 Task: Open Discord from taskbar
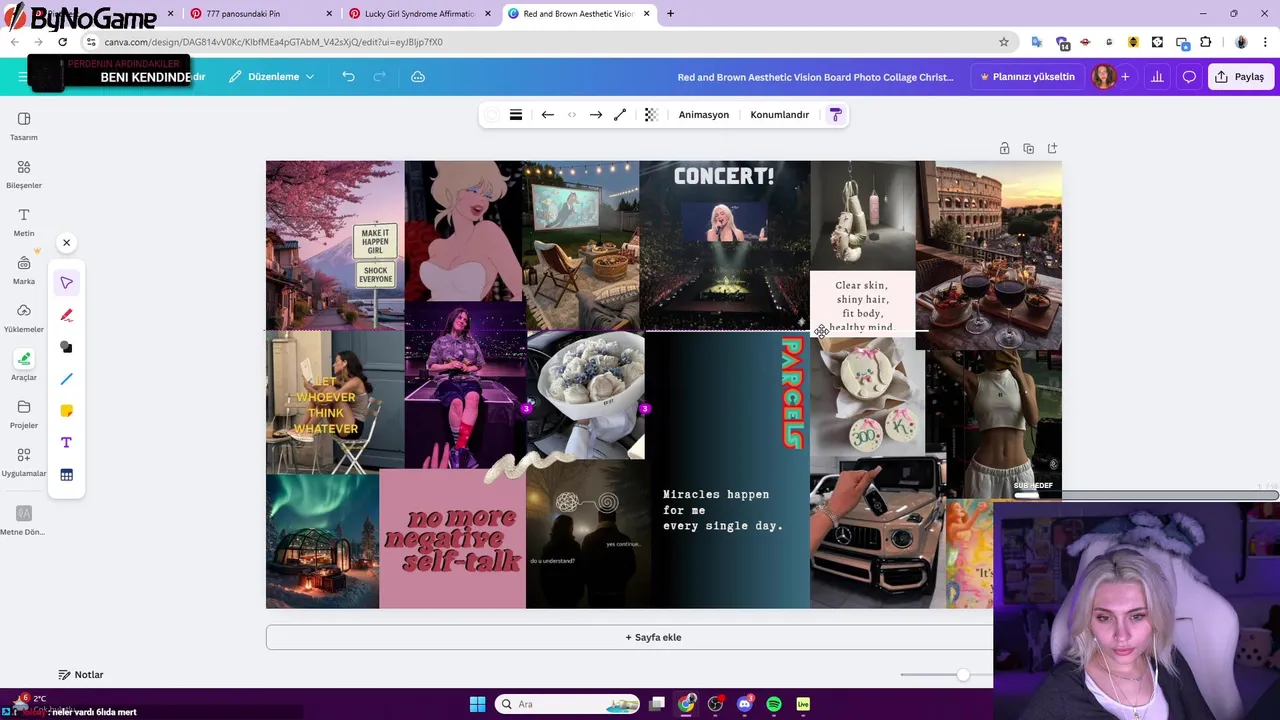pyautogui.click(x=744, y=704)
